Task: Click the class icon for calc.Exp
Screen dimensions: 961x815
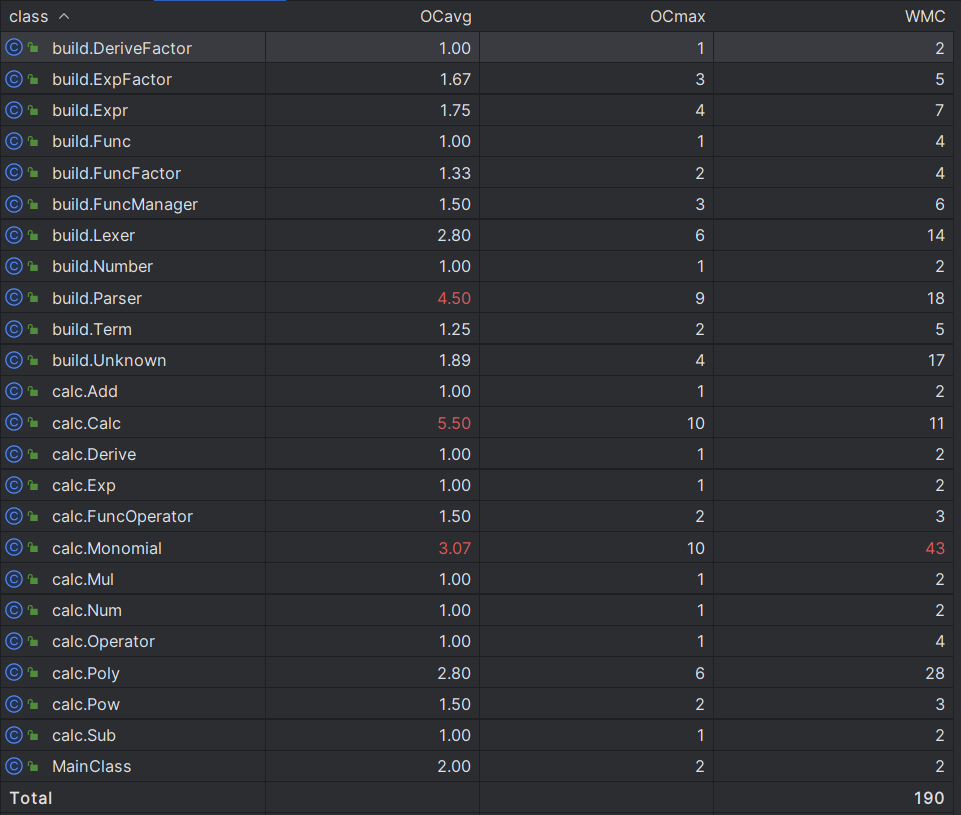Action: pos(13,485)
